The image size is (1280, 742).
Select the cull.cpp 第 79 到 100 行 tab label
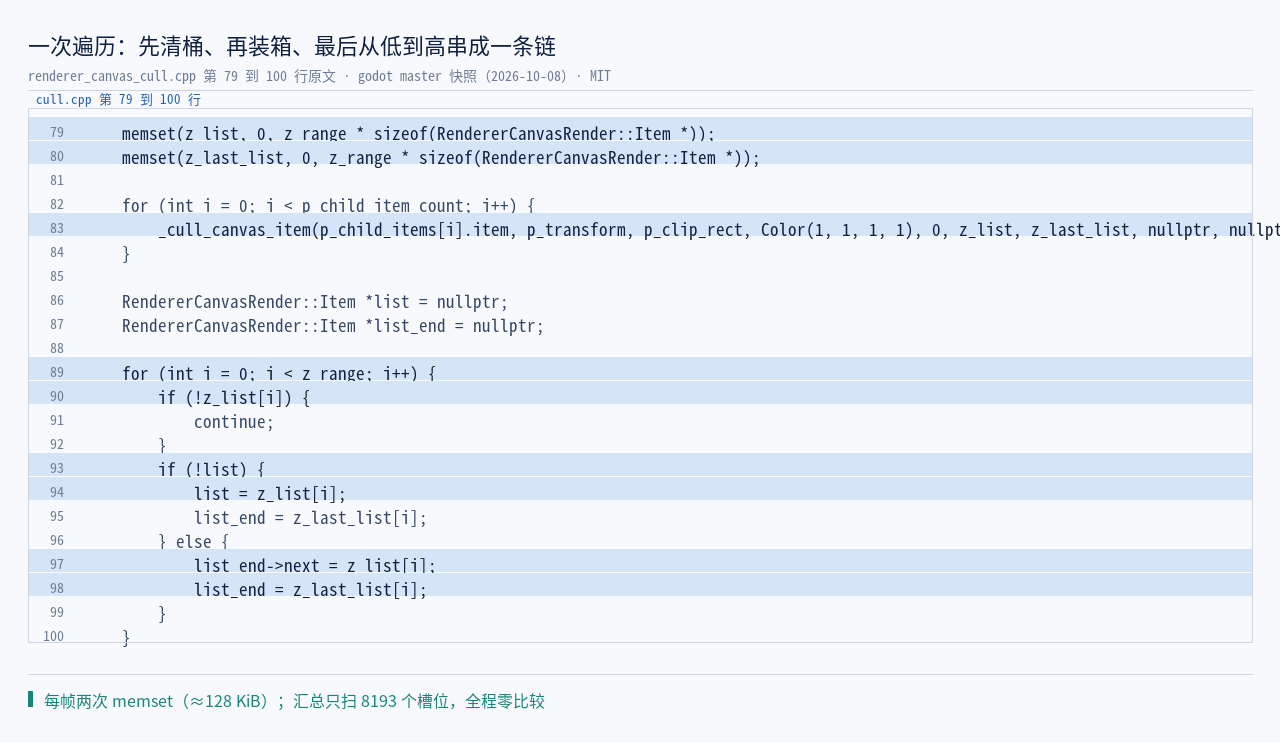[x=118, y=99]
